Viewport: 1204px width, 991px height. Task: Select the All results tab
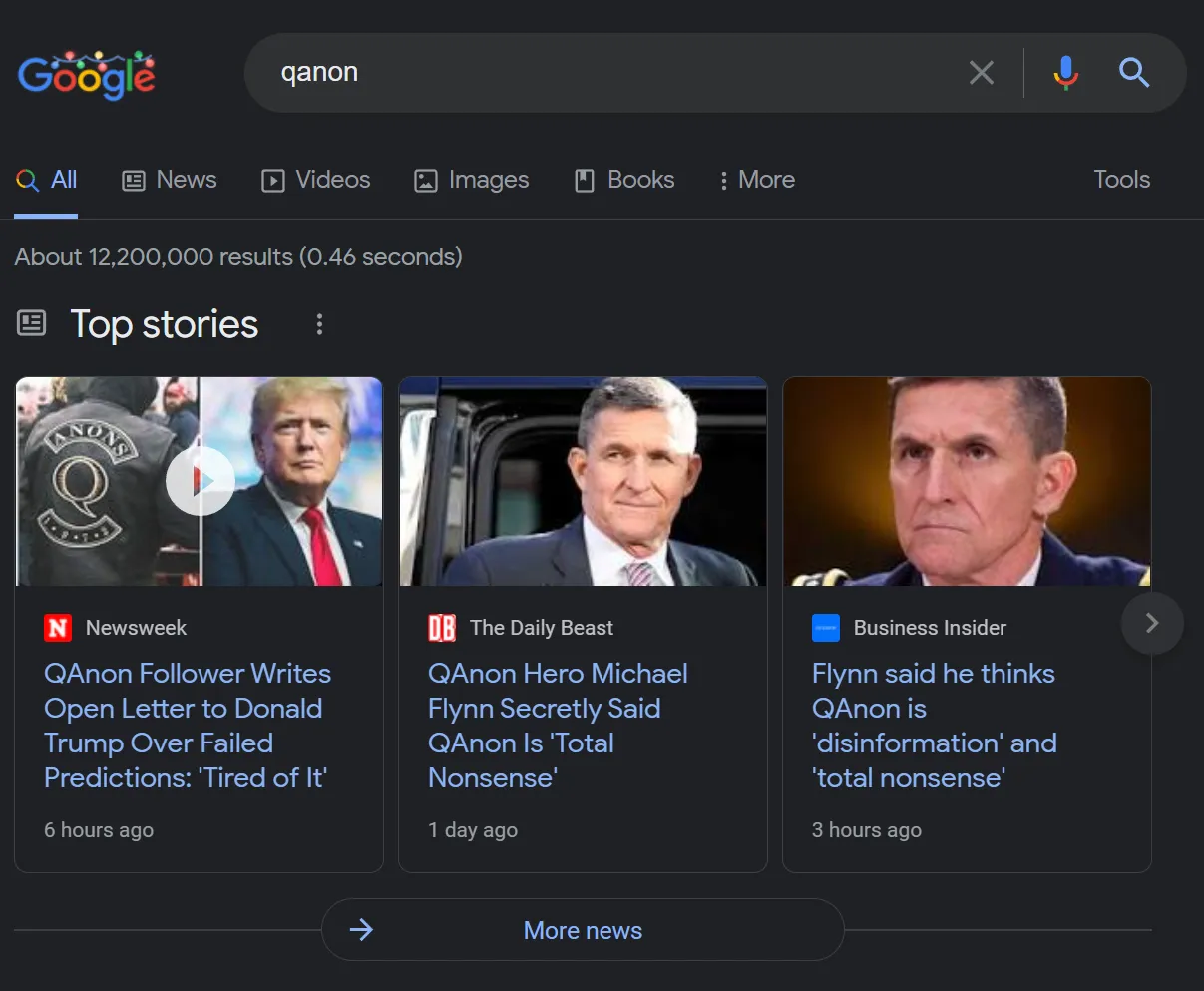[46, 180]
